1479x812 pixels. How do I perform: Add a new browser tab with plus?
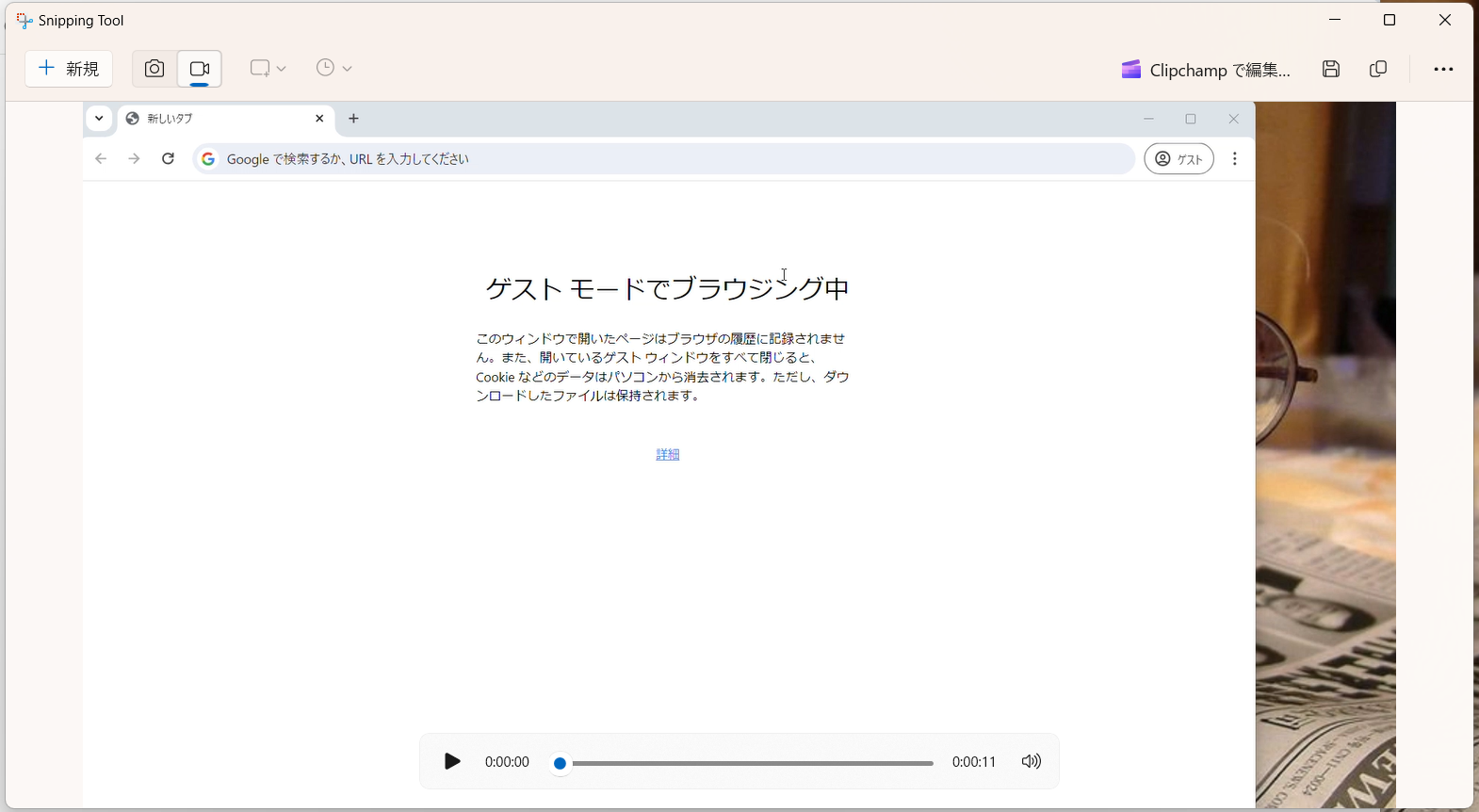click(354, 119)
